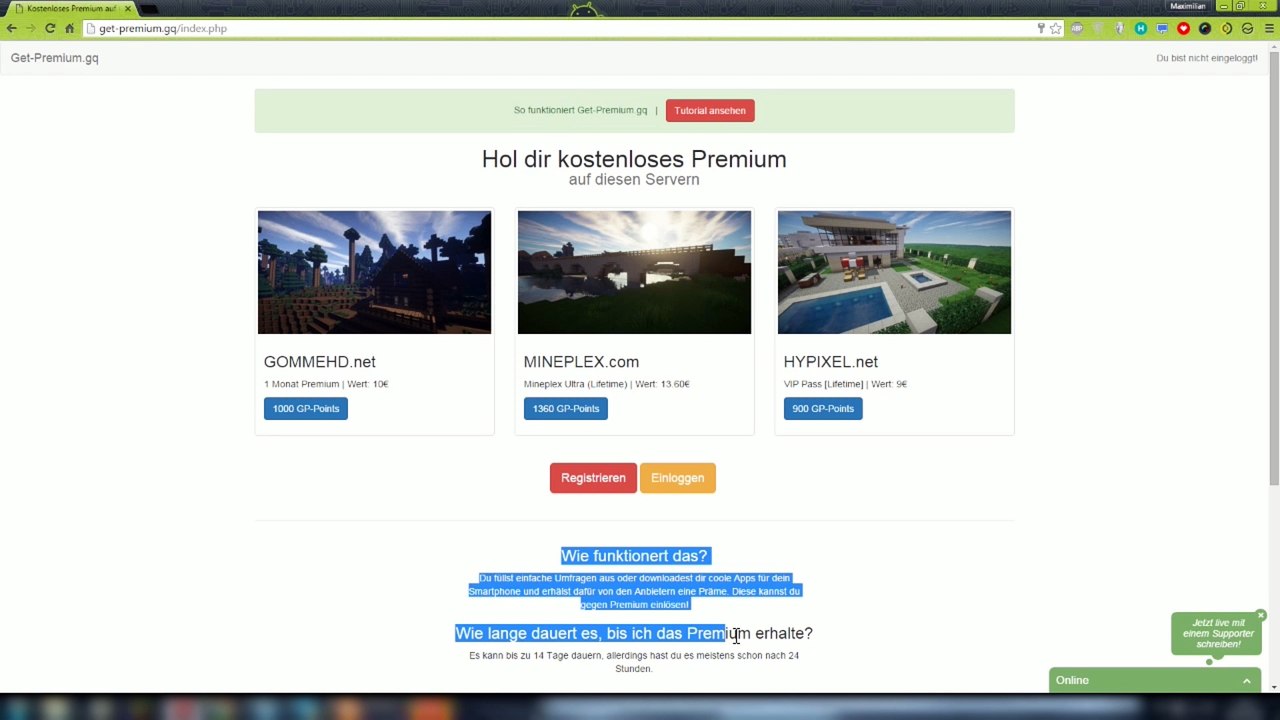Viewport: 1280px width, 720px height.
Task: Click the round wave-line extension icon
Action: point(1248,28)
